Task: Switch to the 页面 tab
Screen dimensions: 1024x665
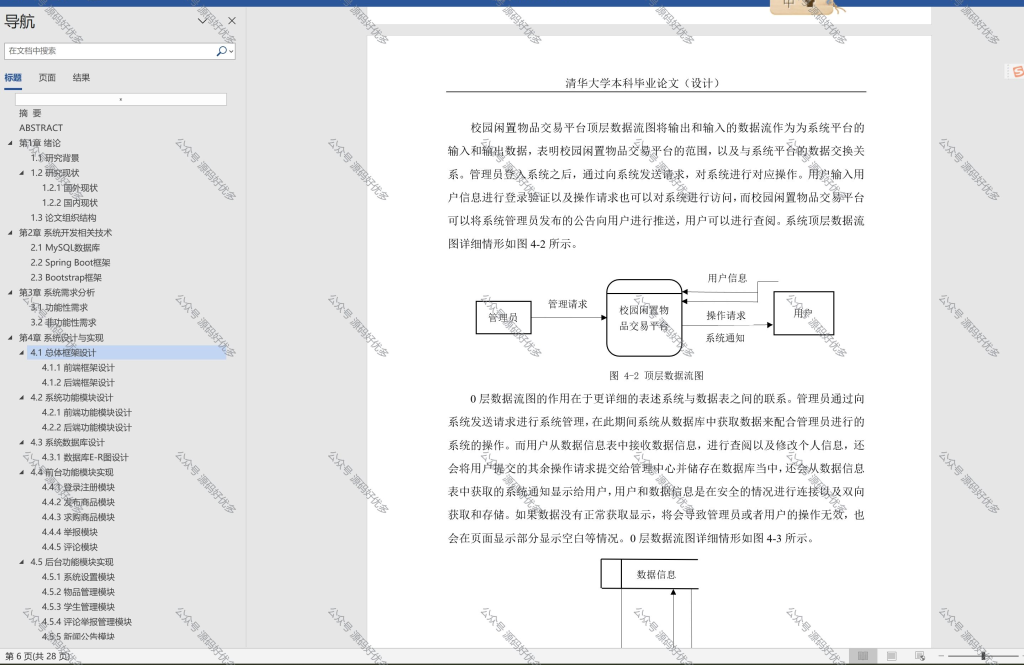Action: click(47, 78)
